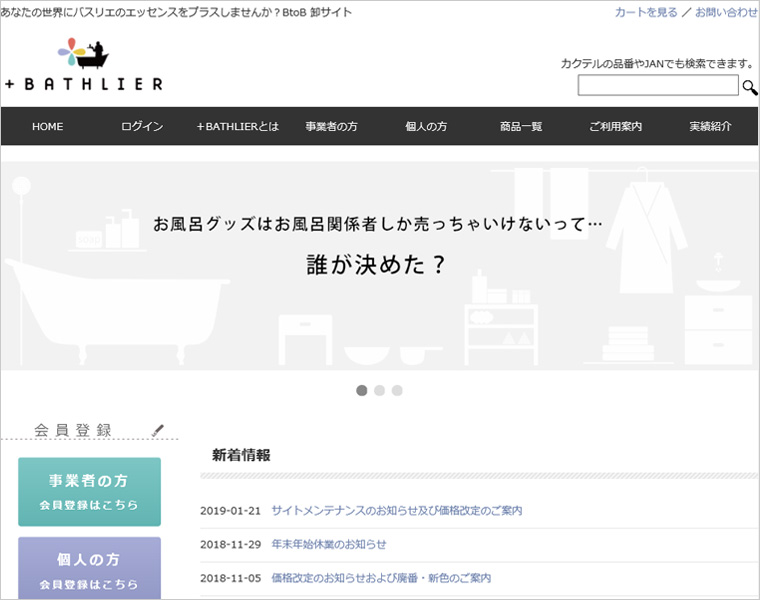760x600 pixels.
Task: Click the date 2018-11-05
Action: pyautogui.click(x=230, y=578)
